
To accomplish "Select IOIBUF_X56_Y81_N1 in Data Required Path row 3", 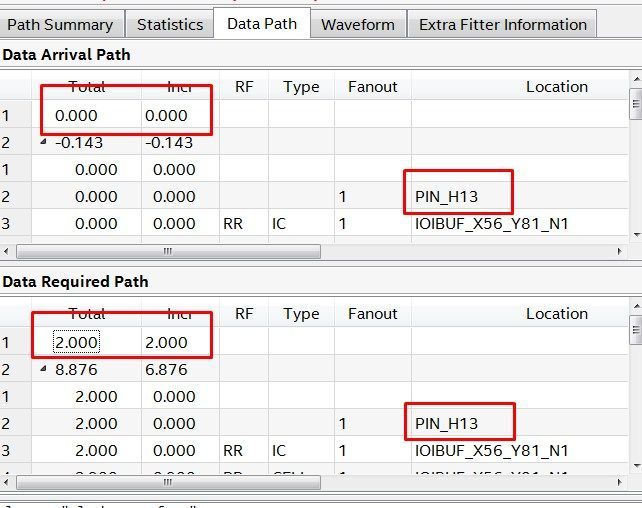I will click(x=491, y=450).
